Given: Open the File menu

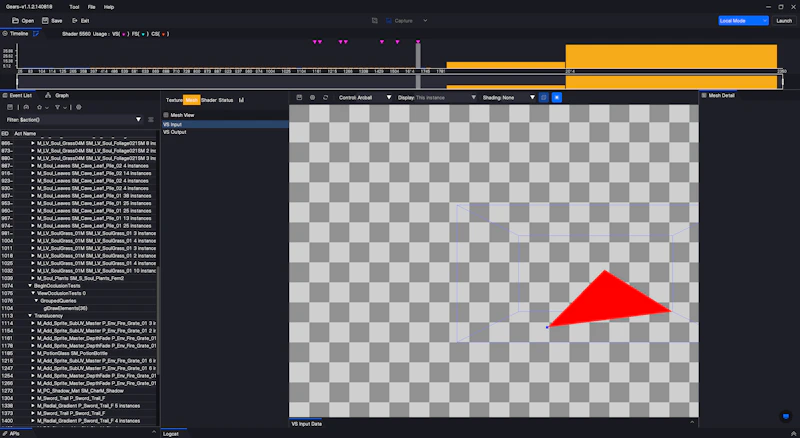Looking at the screenshot, I should pos(91,7).
